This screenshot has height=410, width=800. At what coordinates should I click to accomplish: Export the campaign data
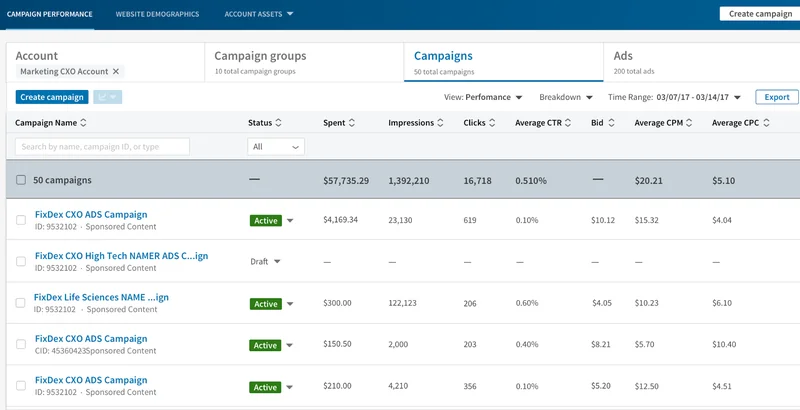(777, 97)
